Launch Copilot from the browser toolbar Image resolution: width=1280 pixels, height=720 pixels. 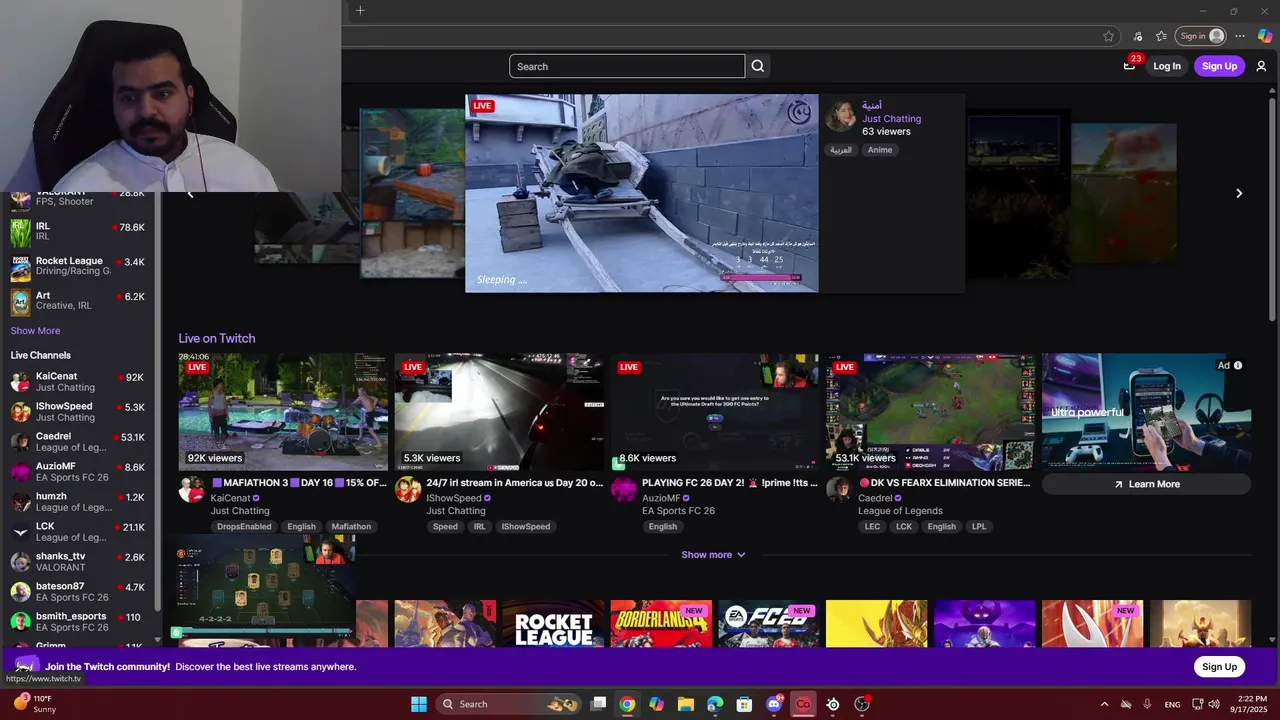pyautogui.click(x=1265, y=36)
